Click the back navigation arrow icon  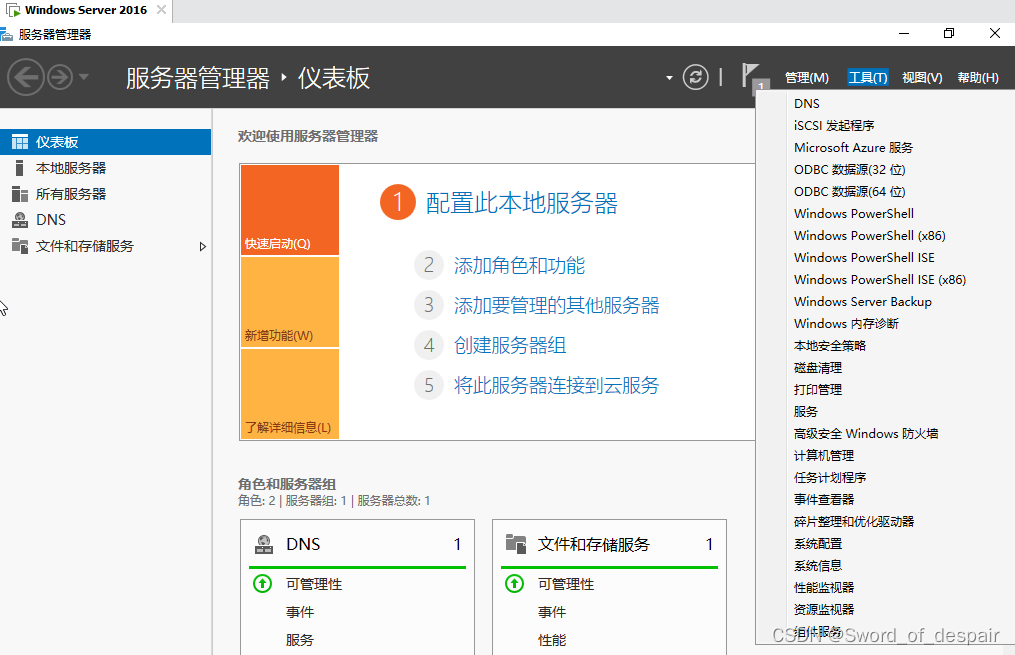pos(26,77)
